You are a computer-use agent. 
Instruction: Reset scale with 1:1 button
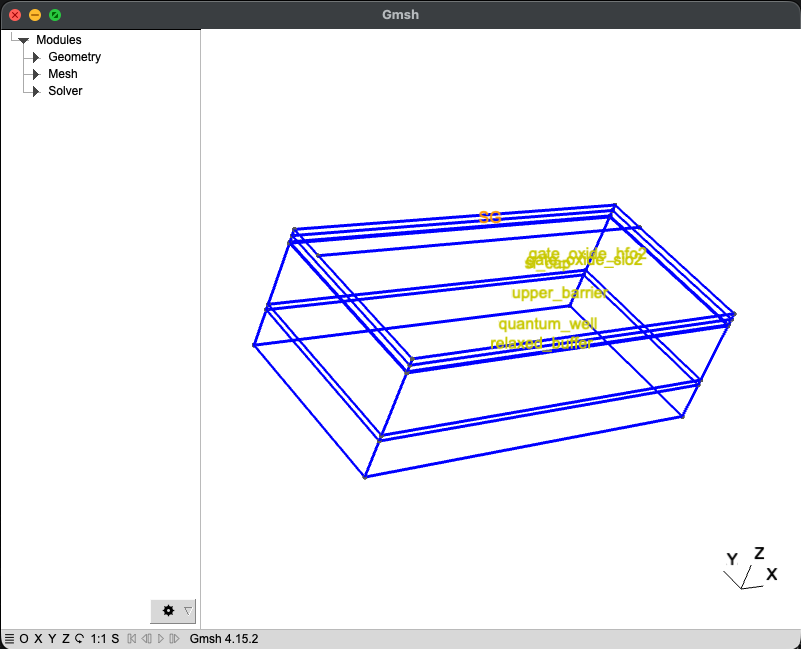[x=98, y=639]
